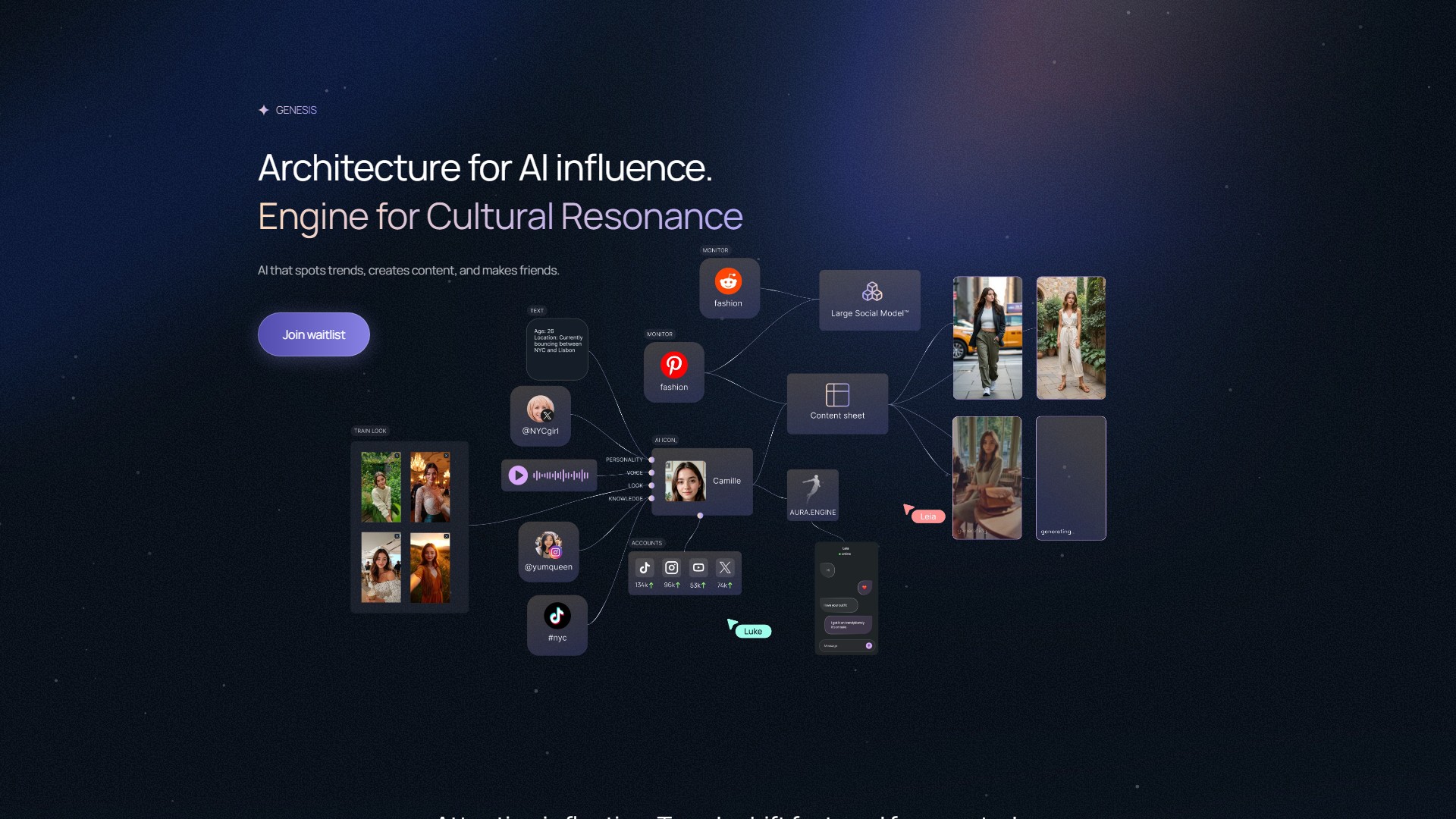The height and width of the screenshot is (819, 1456).
Task: Play the voice audio waveform clip
Action: click(x=518, y=475)
